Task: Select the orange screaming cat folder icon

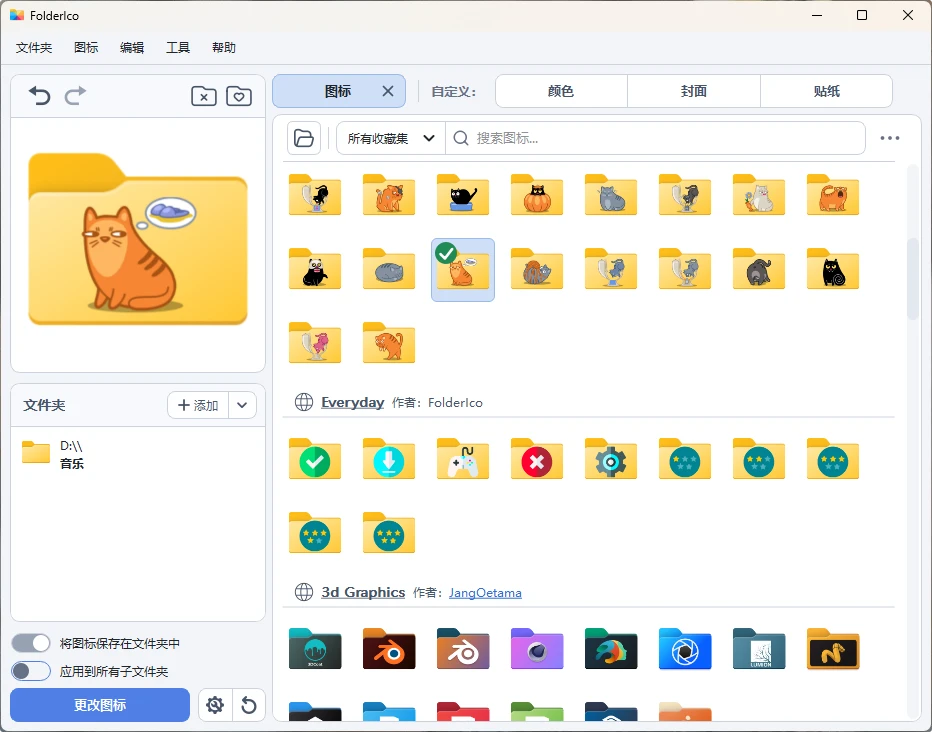Action: (x=833, y=195)
